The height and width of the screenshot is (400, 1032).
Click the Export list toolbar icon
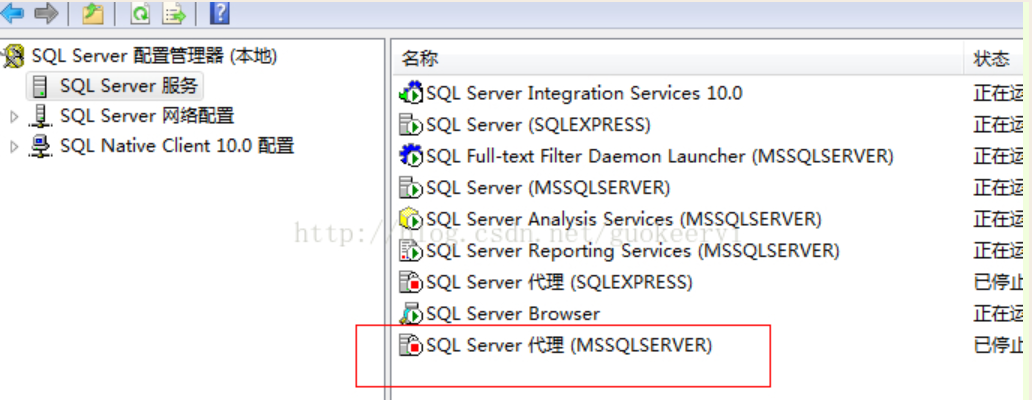(174, 12)
